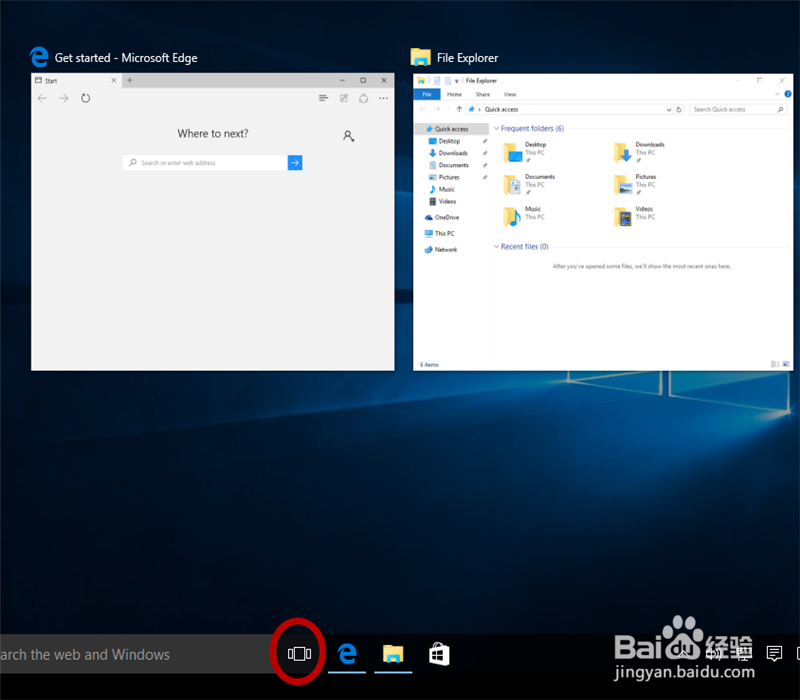Expand the File Explorer ribbon chevron
Viewport: 800px width, 700px height.
(x=777, y=94)
